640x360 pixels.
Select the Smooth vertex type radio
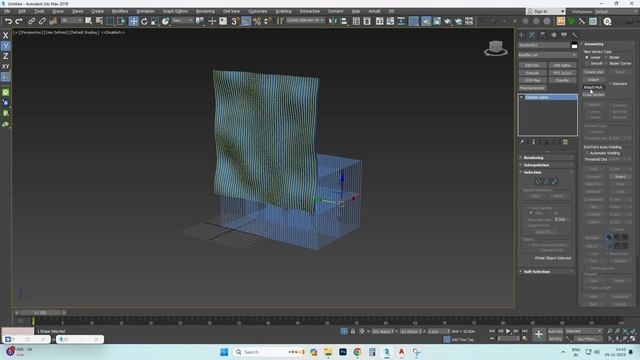pyautogui.click(x=587, y=63)
